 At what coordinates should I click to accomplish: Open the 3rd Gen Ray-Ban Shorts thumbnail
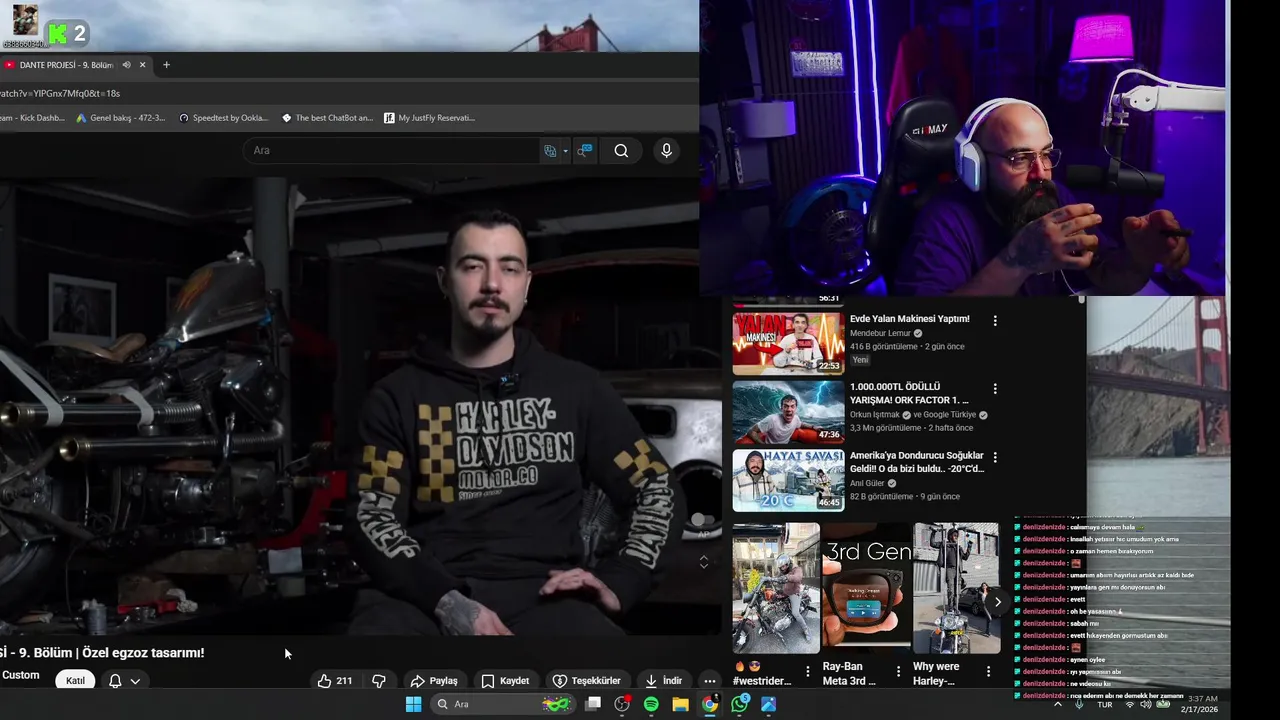pos(866,588)
